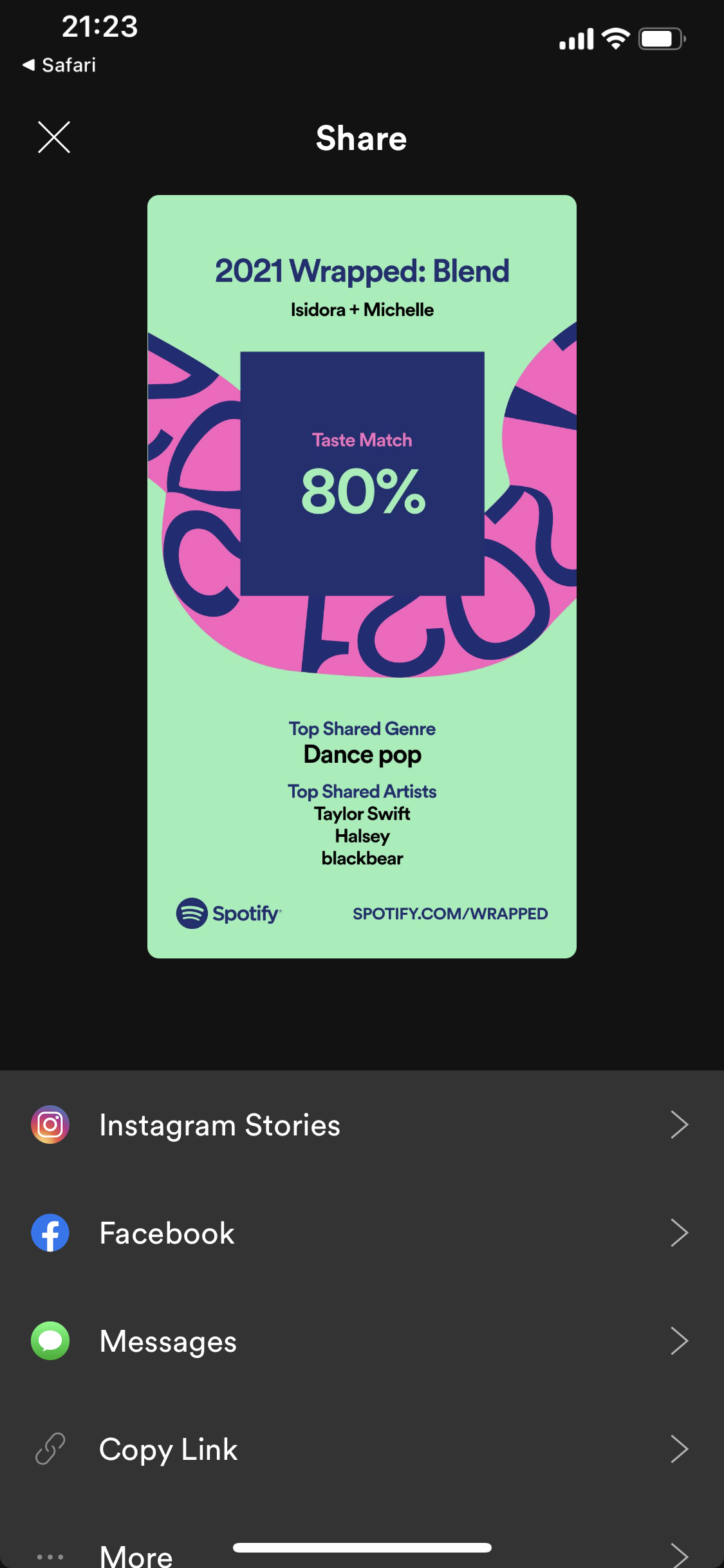This screenshot has width=724, height=1568.
Task: Expand the Copy Link row chevron
Action: (680, 1449)
